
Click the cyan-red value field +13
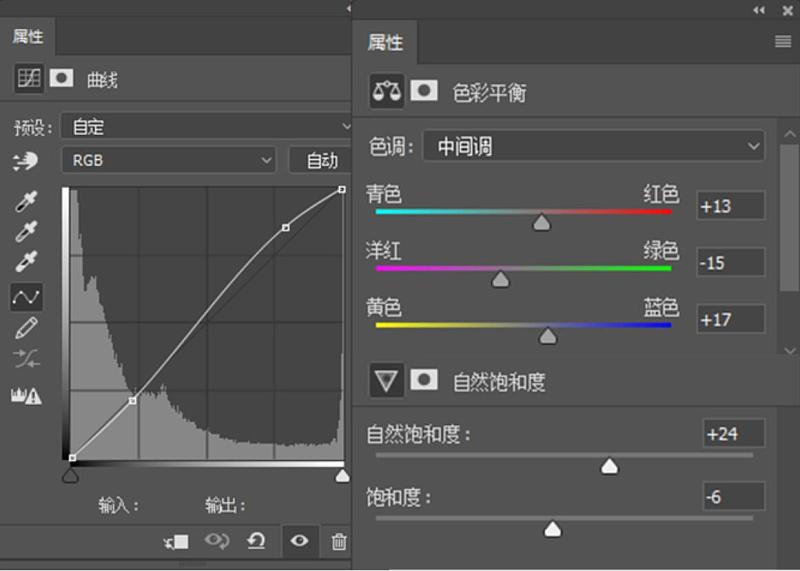[x=731, y=206]
